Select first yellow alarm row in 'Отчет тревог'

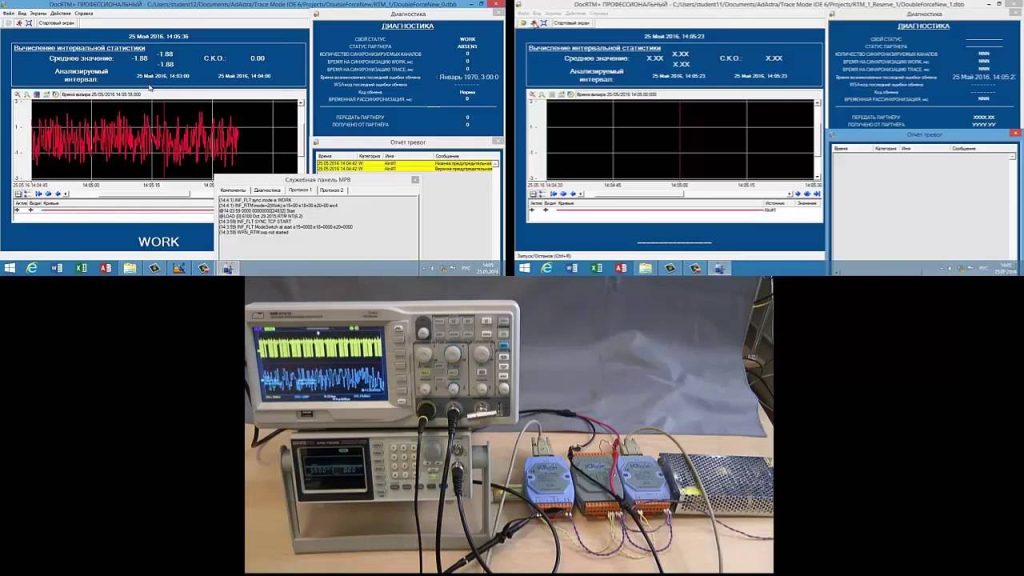click(408, 163)
